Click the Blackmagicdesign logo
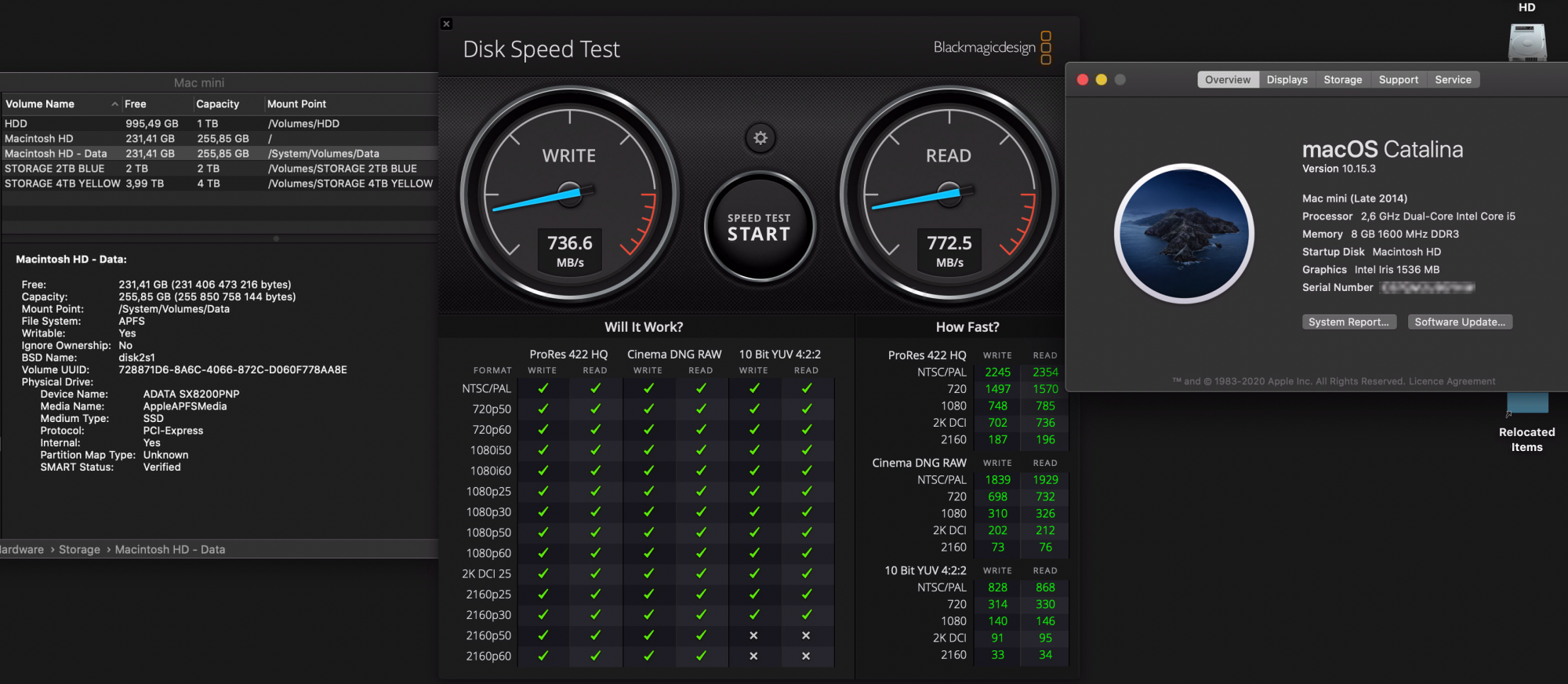This screenshot has height=684, width=1568. click(992, 48)
